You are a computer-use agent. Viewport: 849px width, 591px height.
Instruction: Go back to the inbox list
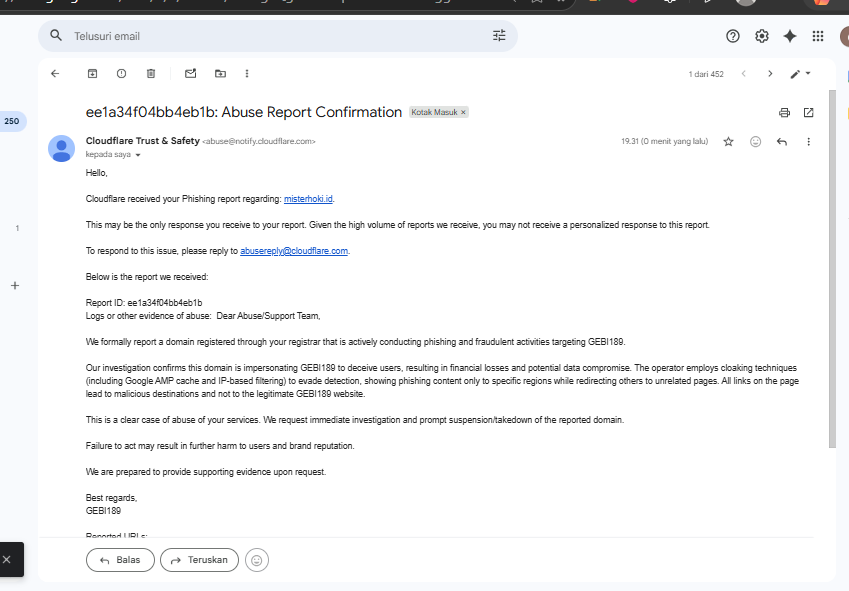coord(55,74)
